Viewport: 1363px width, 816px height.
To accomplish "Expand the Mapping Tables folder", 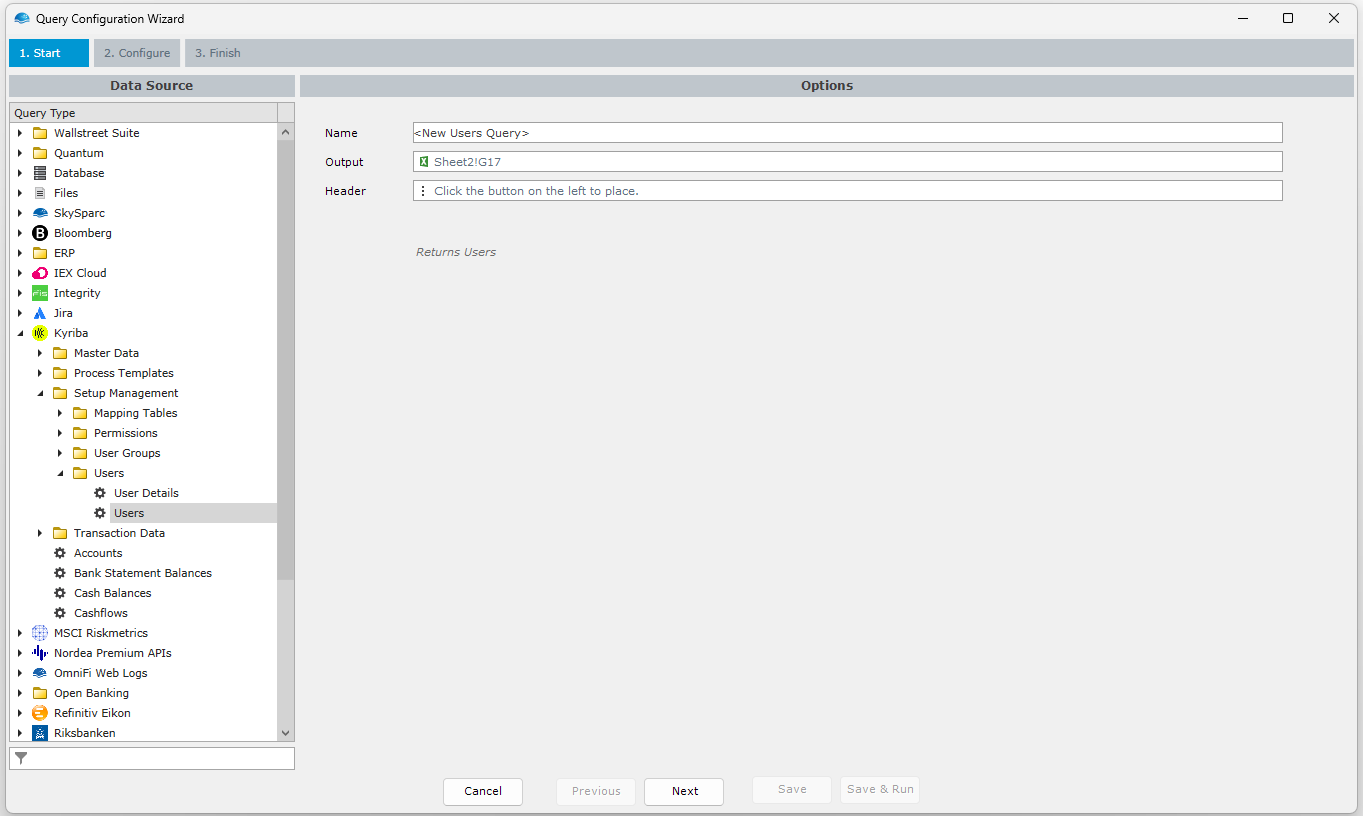I will [x=60, y=413].
